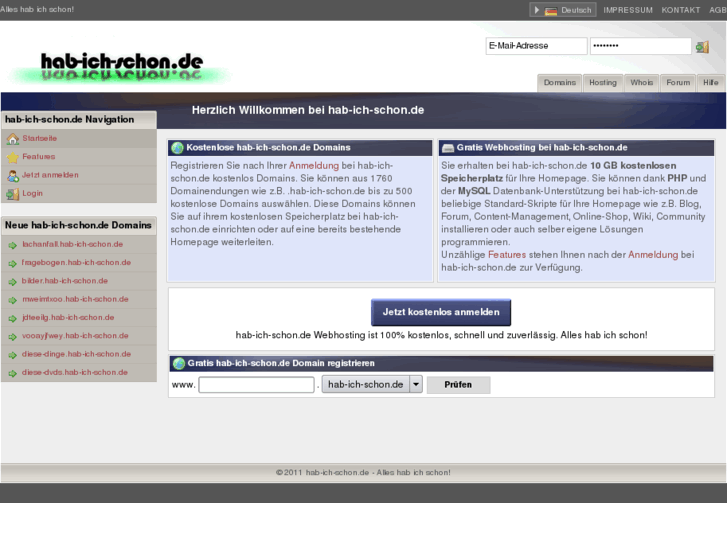Click green arrow beside fragebogen.hab-ich-schon.de
727x545 pixels.
click(x=13, y=263)
